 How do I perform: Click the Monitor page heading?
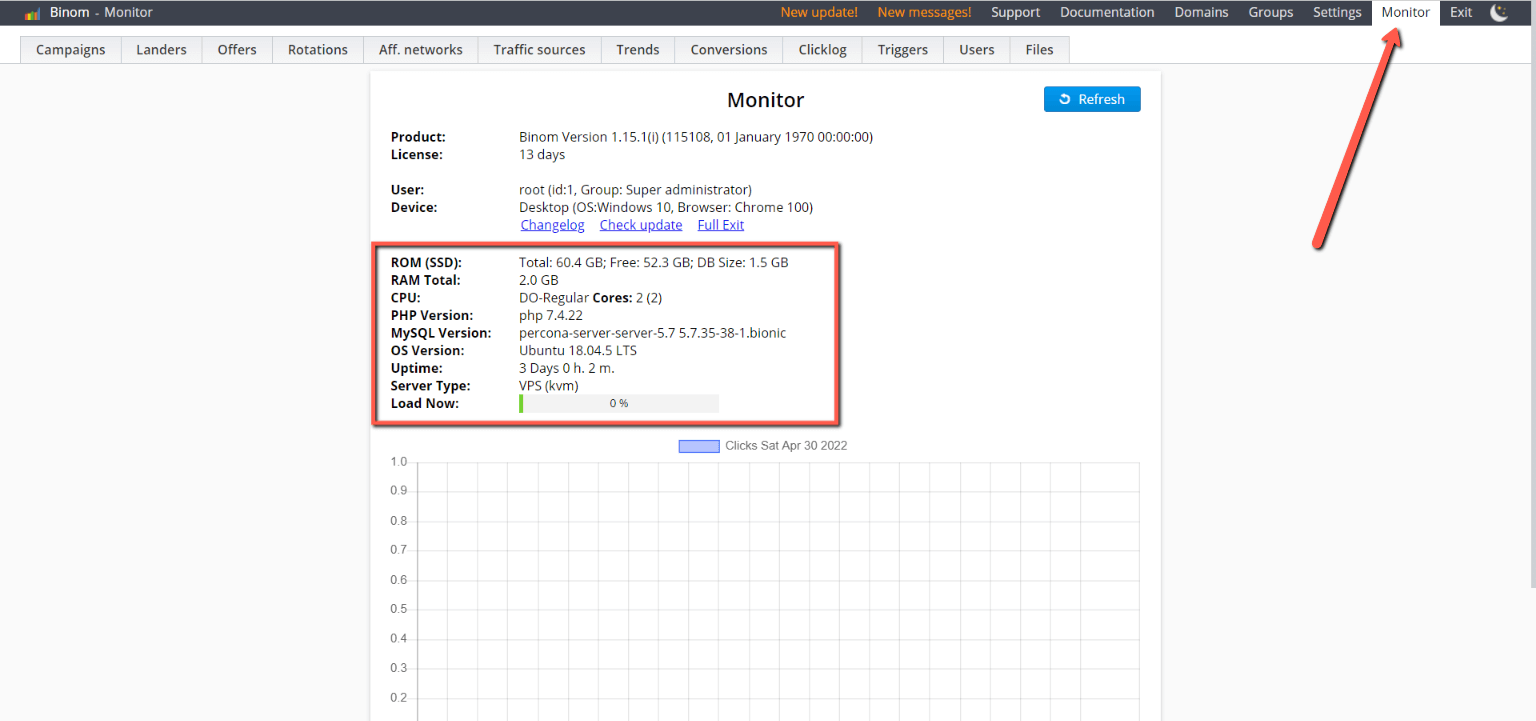pos(765,100)
